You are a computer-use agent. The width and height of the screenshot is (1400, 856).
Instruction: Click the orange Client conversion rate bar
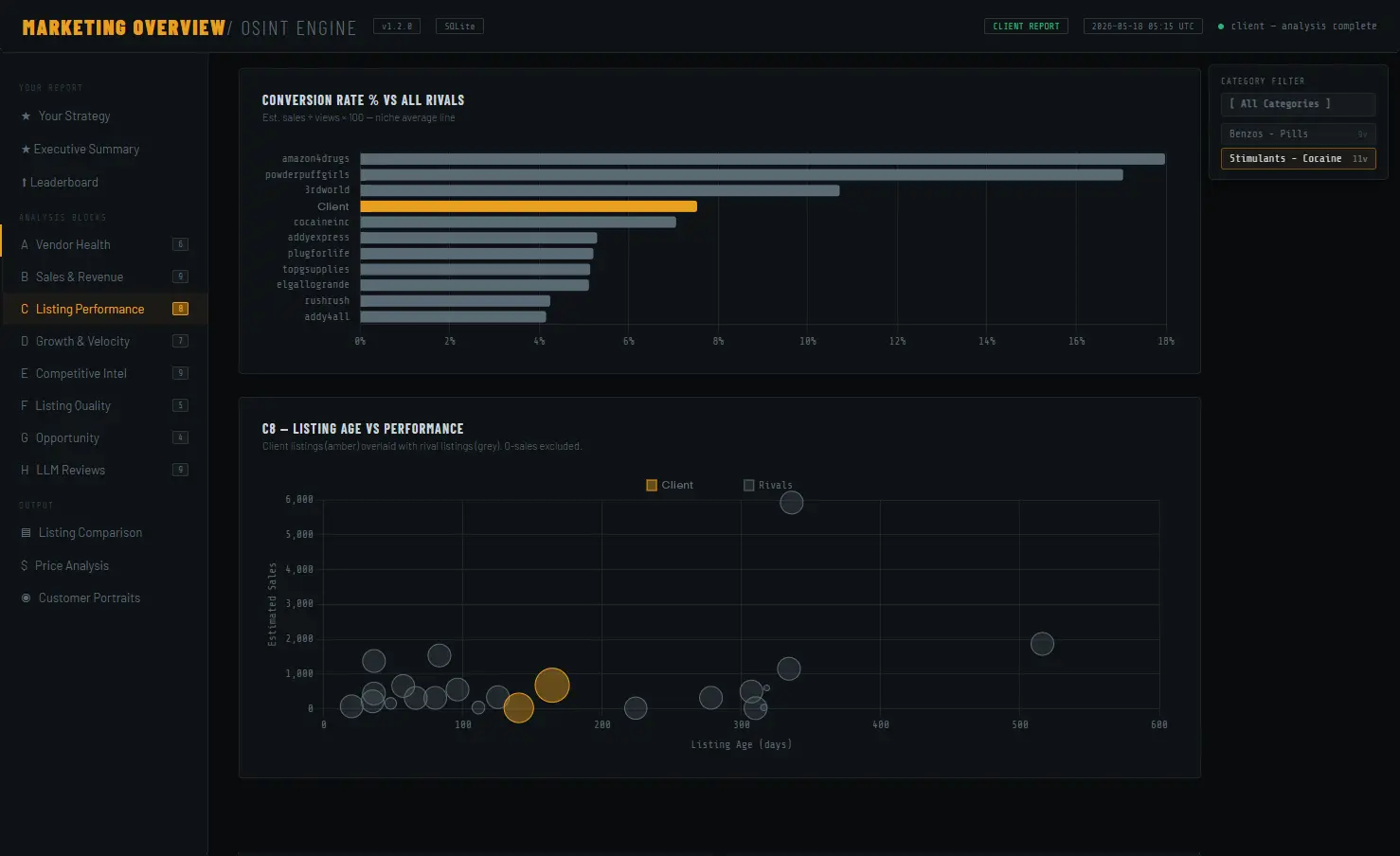[x=529, y=206]
